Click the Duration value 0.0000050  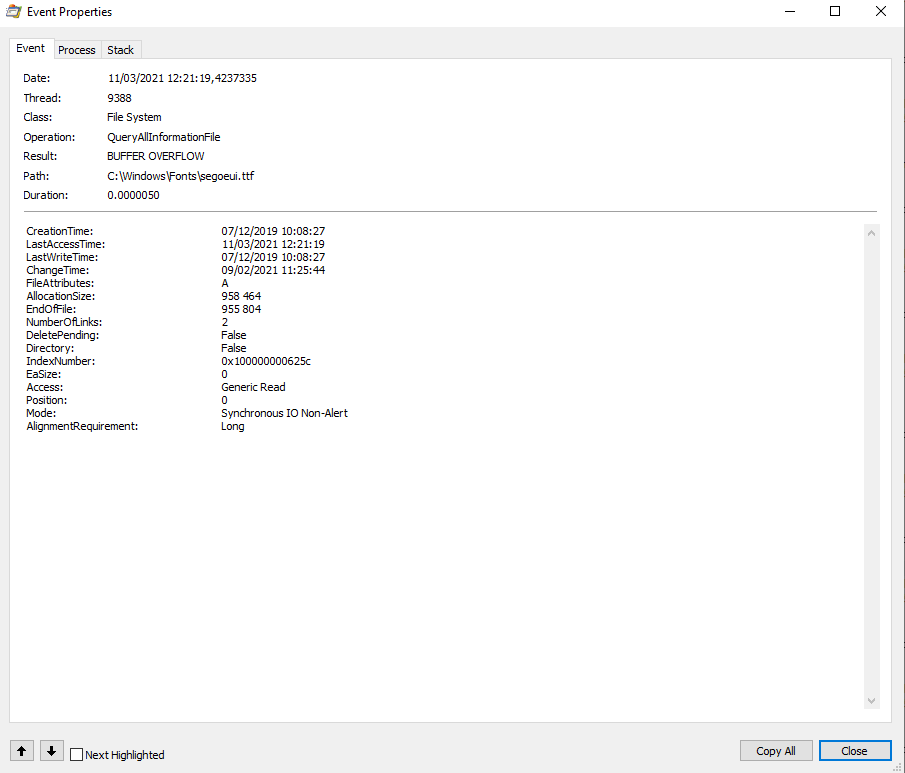[133, 195]
